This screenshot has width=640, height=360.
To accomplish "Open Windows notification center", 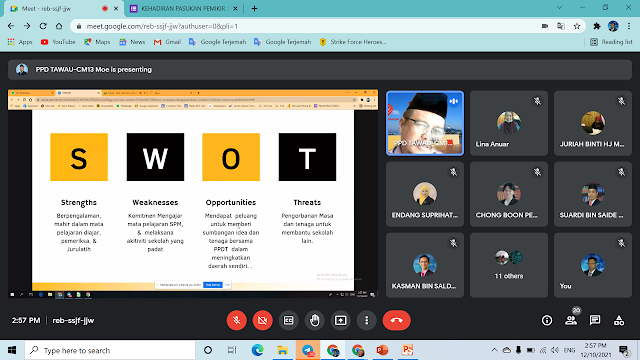I will click(624, 350).
